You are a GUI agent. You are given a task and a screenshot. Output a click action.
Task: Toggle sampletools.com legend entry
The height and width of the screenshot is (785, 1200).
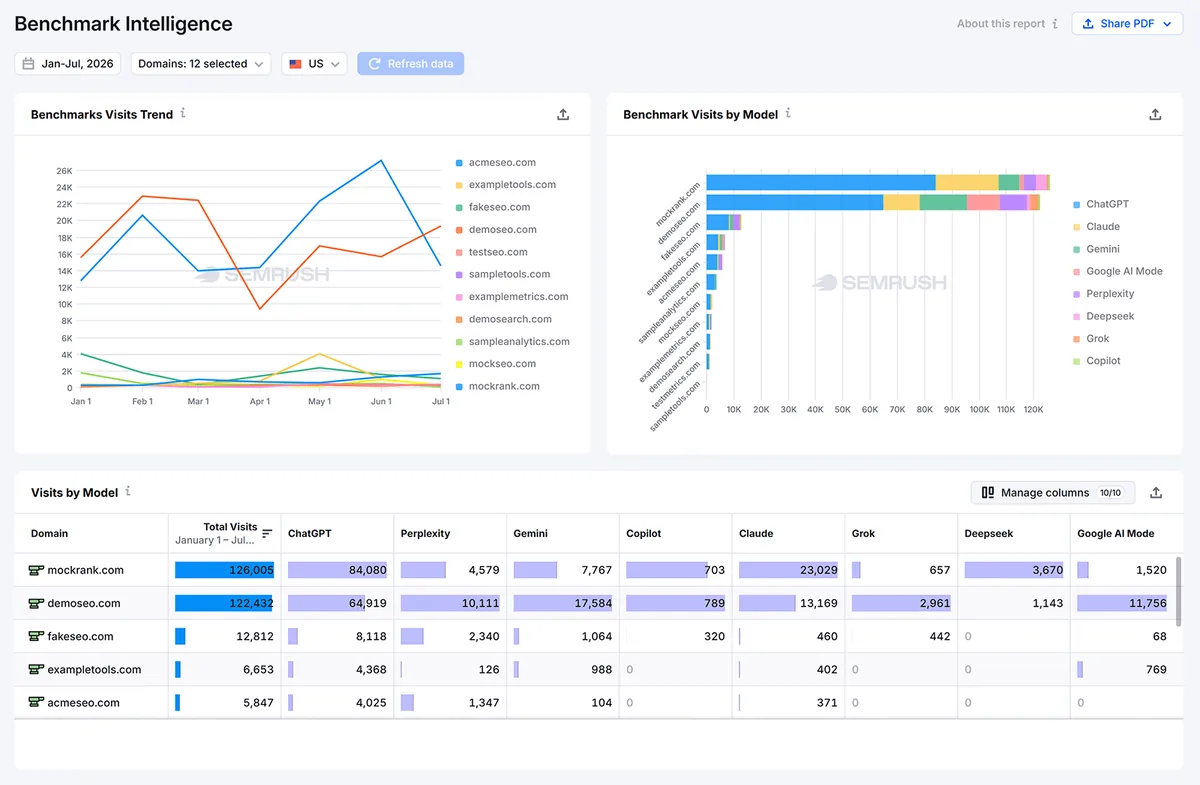503,274
